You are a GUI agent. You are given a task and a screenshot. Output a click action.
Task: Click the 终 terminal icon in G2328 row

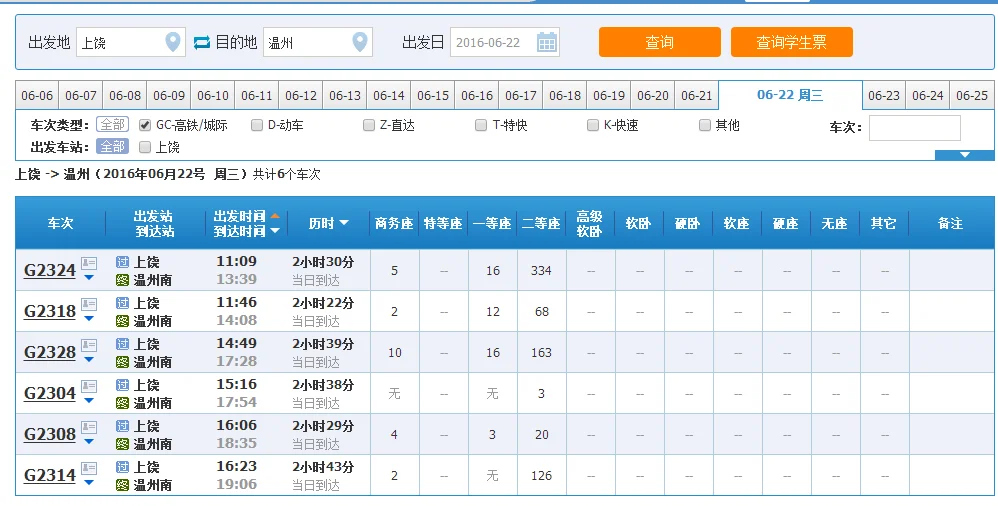(x=122, y=362)
